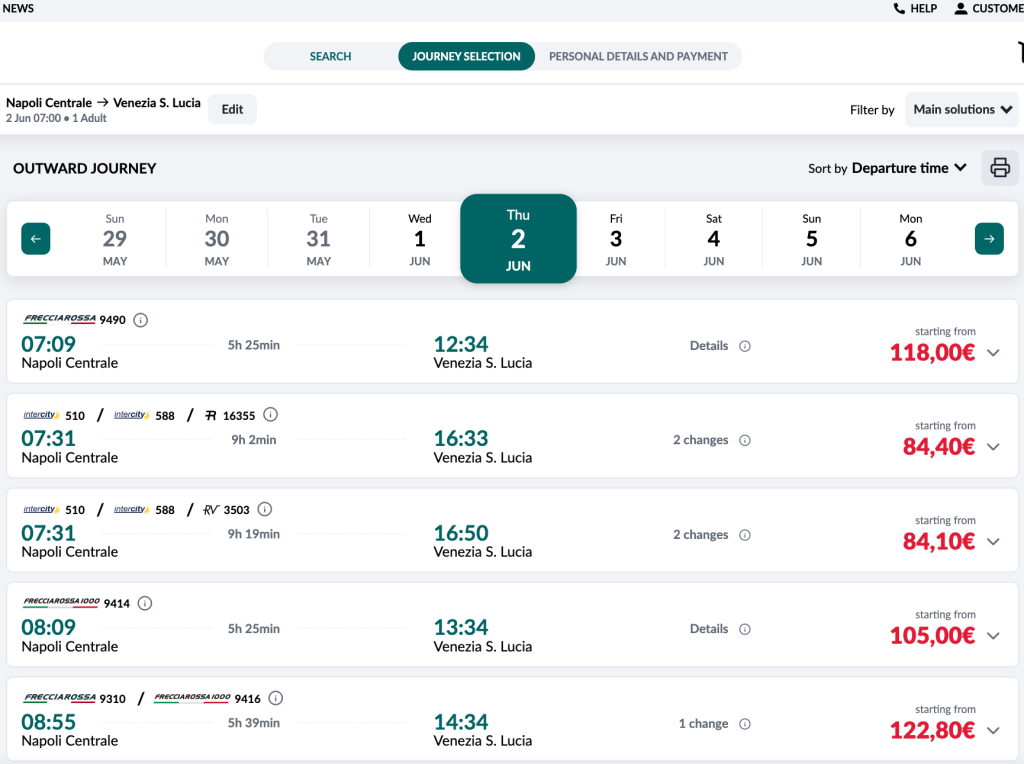Click the Regionale R logo of train 16355

pos(210,415)
